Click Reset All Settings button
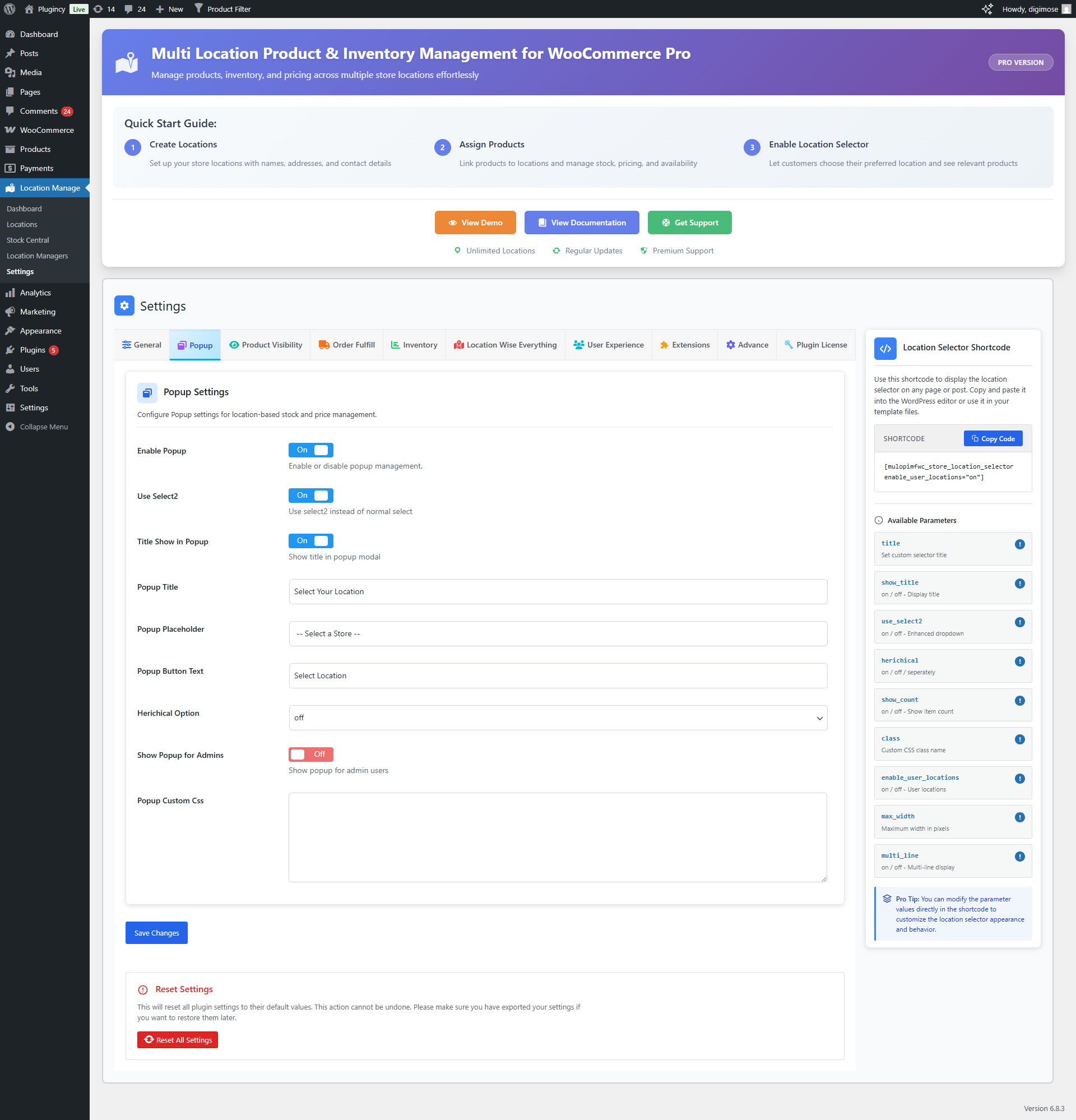 coord(177,1039)
